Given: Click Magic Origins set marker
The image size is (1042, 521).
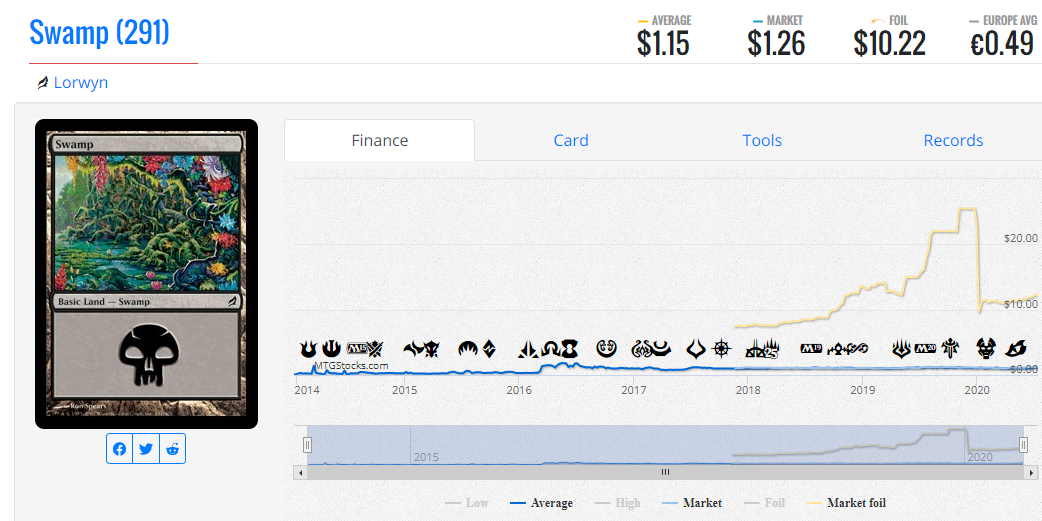Looking at the screenshot, I should click(x=469, y=348).
